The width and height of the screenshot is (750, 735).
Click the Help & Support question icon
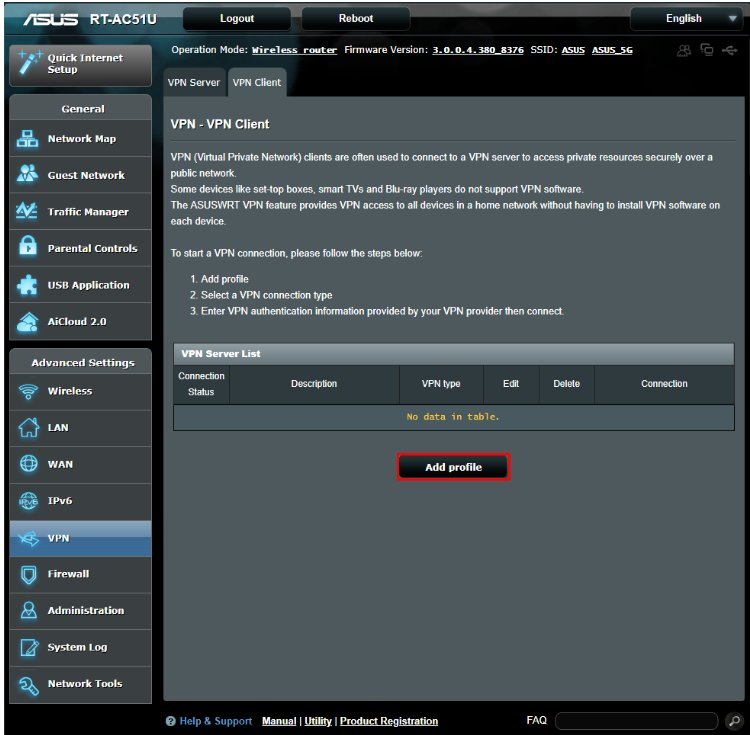(170, 721)
